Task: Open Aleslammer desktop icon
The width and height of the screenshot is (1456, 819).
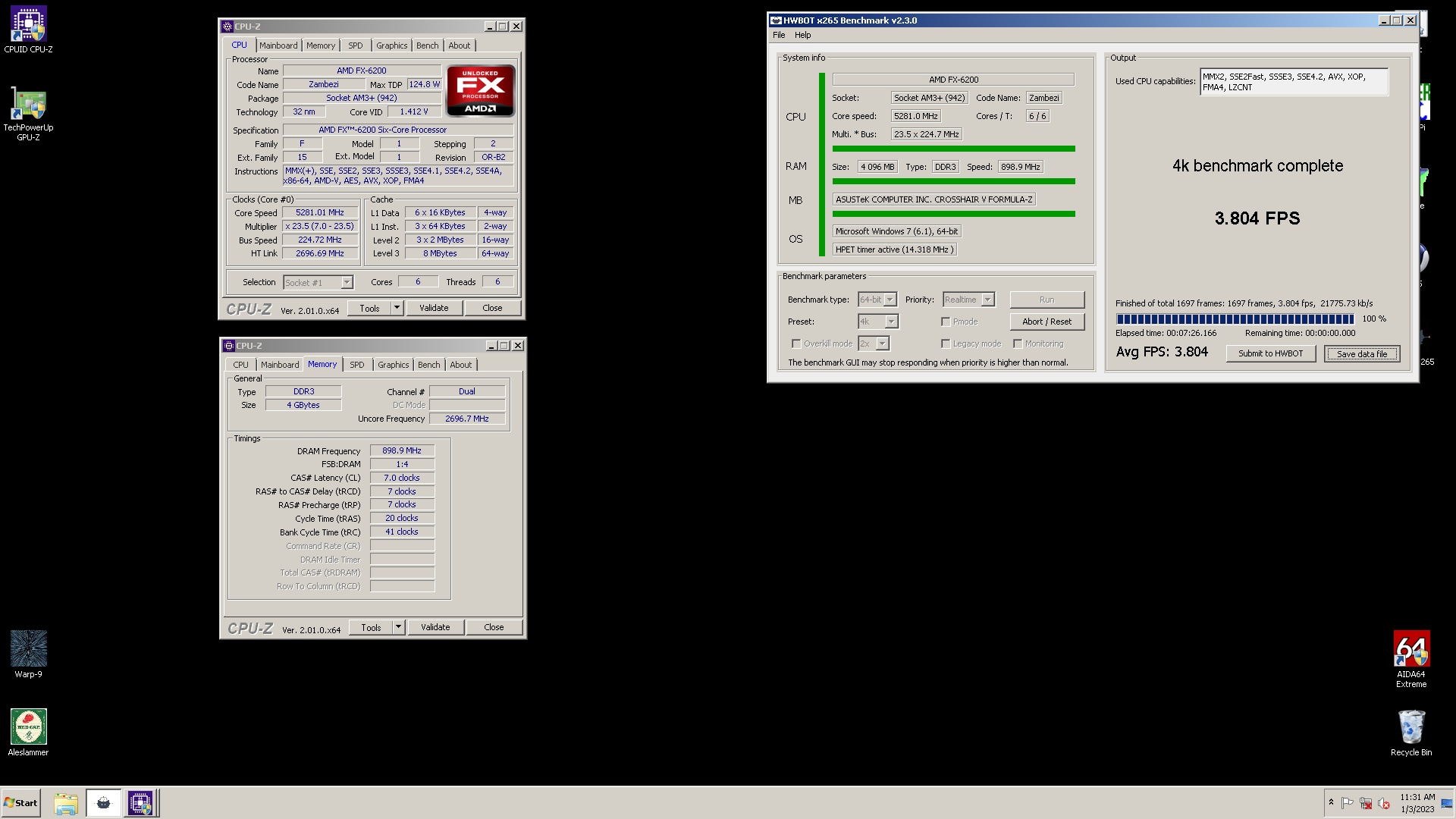Action: tap(28, 732)
